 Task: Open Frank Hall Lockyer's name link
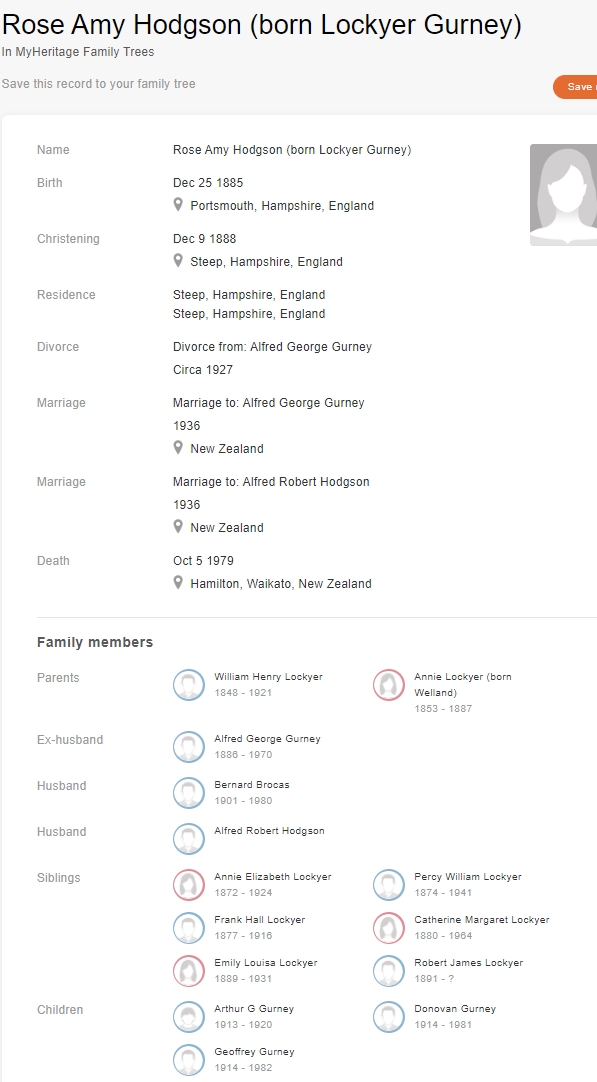pos(260,920)
